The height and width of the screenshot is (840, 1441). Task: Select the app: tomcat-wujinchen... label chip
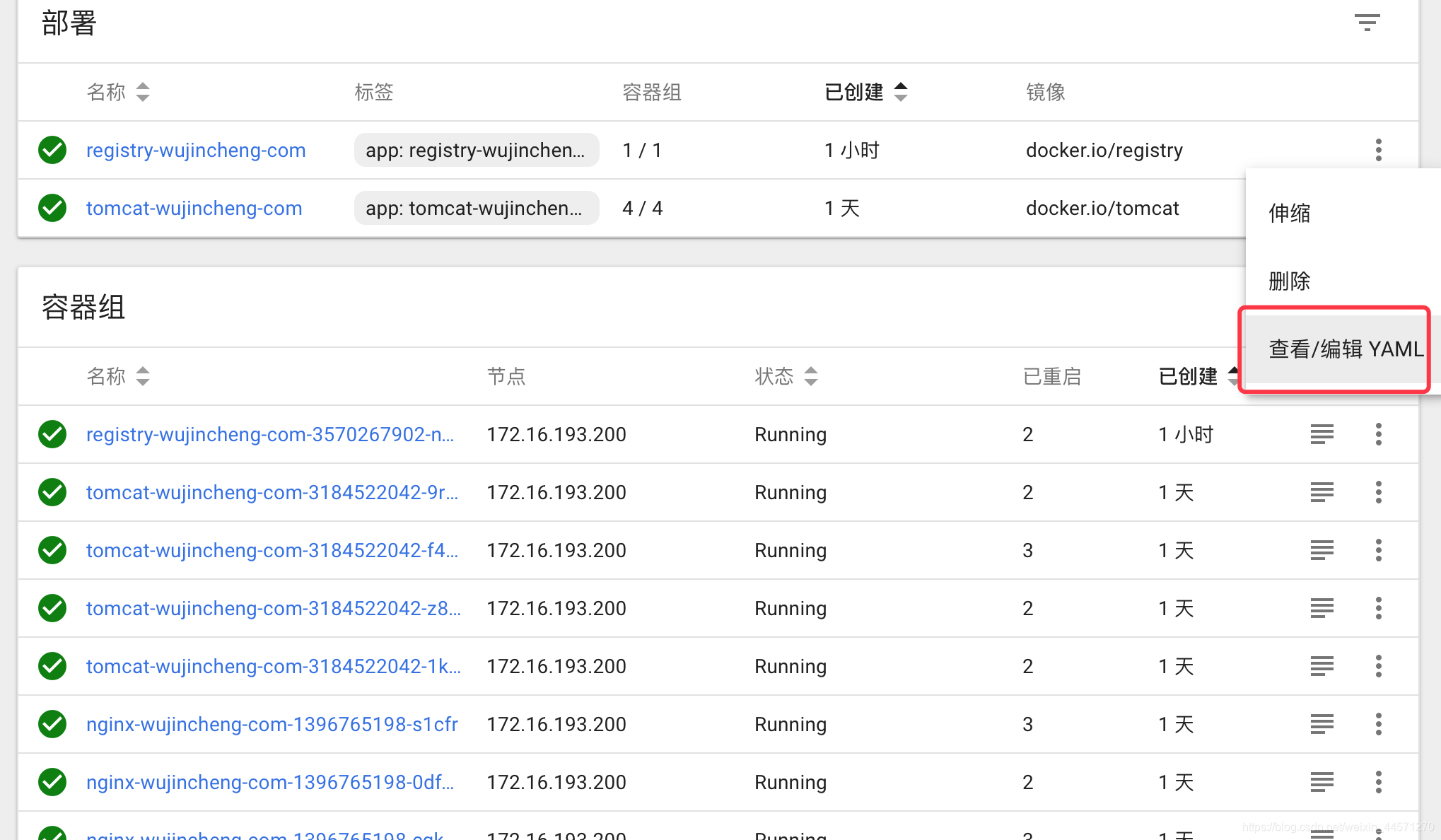[x=477, y=208]
